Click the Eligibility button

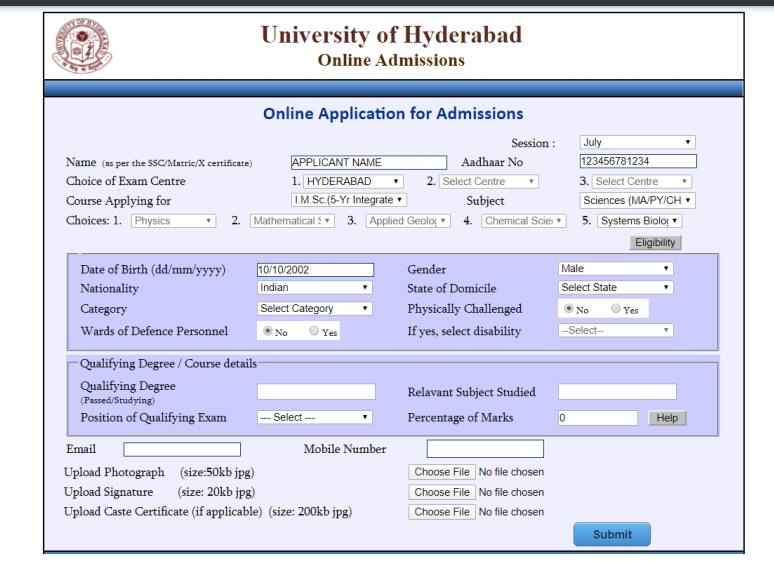pyautogui.click(x=656, y=242)
